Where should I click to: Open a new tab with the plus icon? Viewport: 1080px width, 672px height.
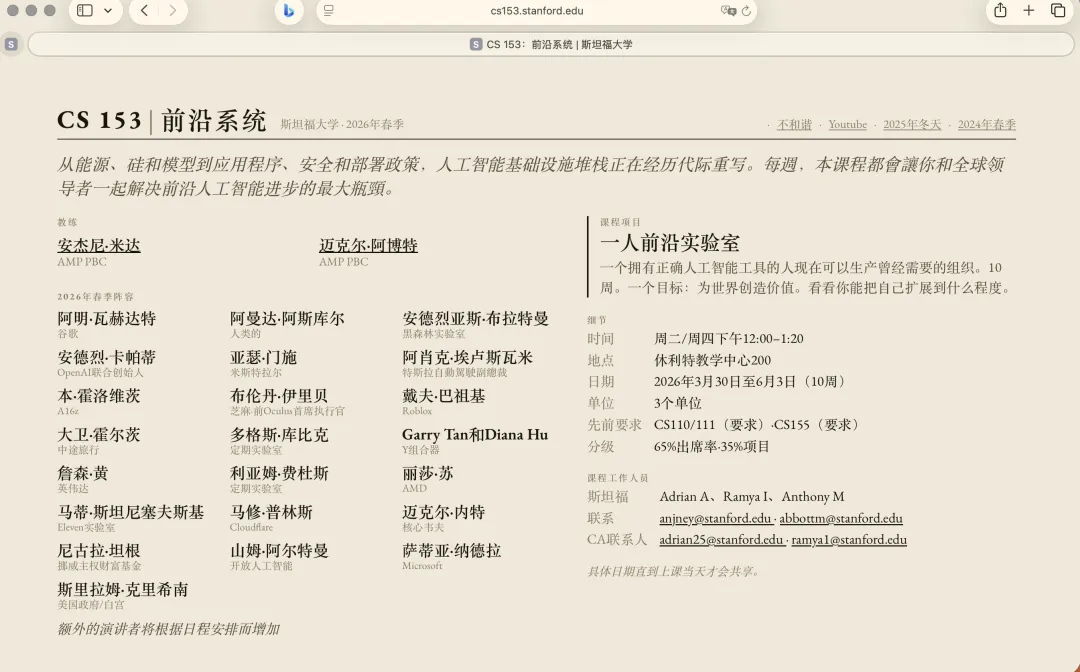(1028, 10)
